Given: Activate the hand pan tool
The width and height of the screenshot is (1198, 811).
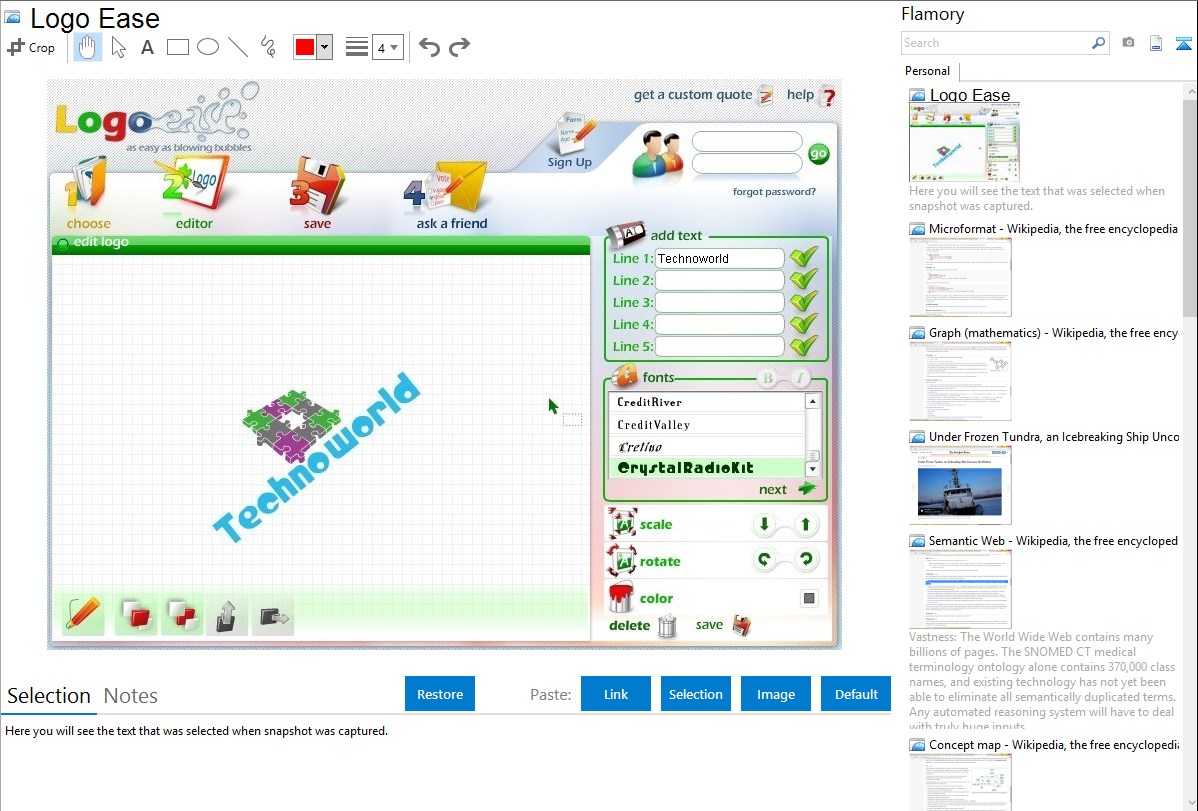Looking at the screenshot, I should 88,47.
